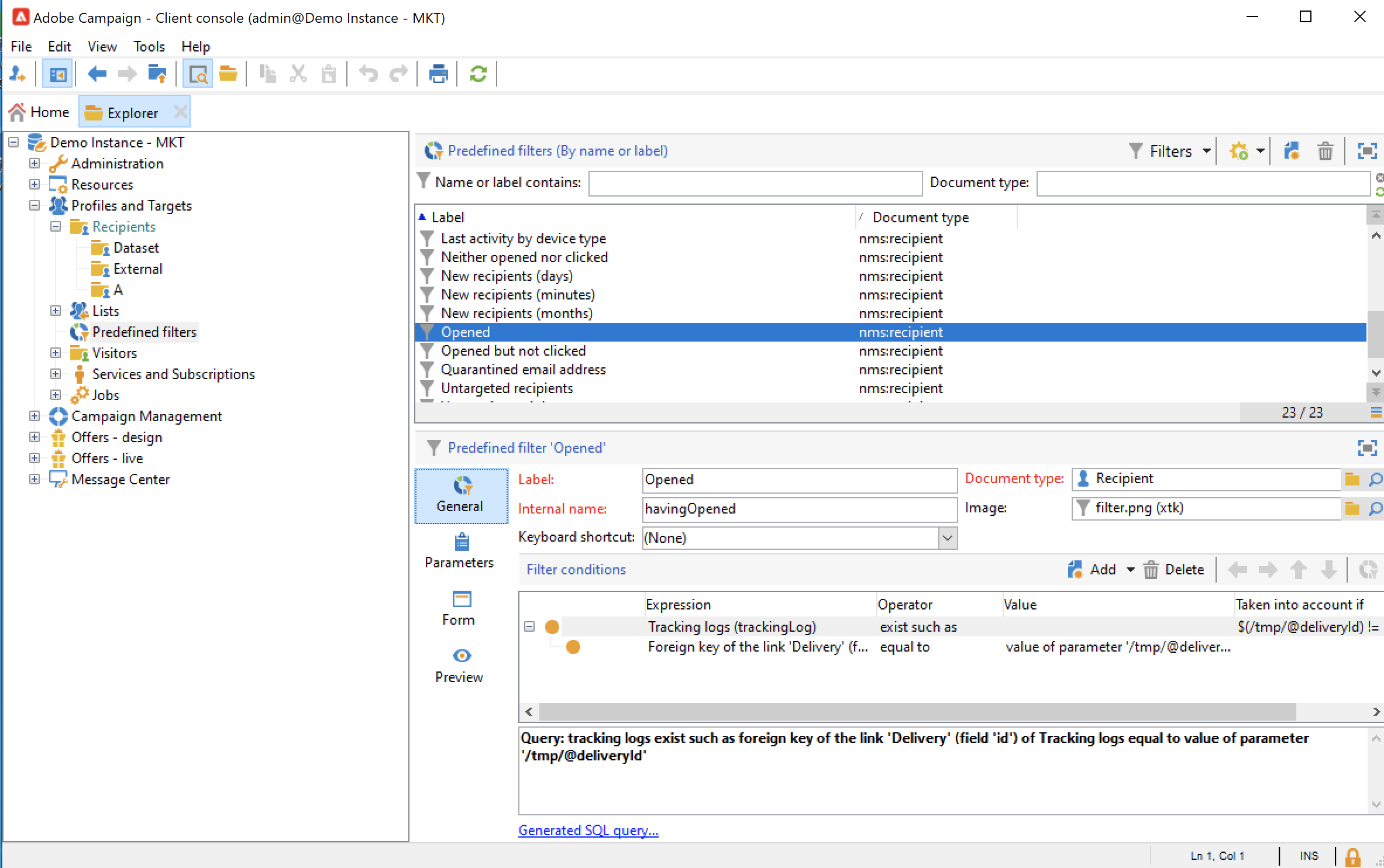Open the Parameters section icon

pyautogui.click(x=461, y=543)
